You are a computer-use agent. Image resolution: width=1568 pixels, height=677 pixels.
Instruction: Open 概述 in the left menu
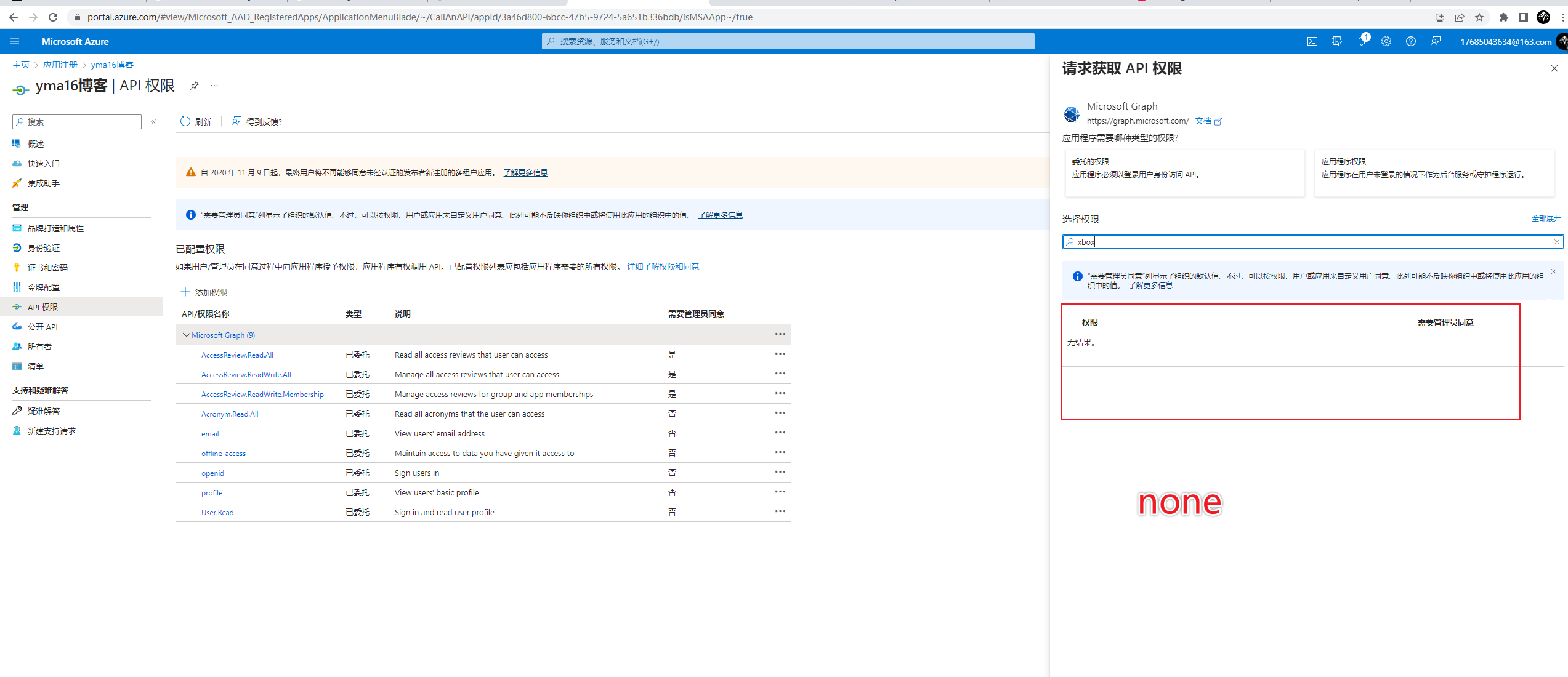coord(36,144)
